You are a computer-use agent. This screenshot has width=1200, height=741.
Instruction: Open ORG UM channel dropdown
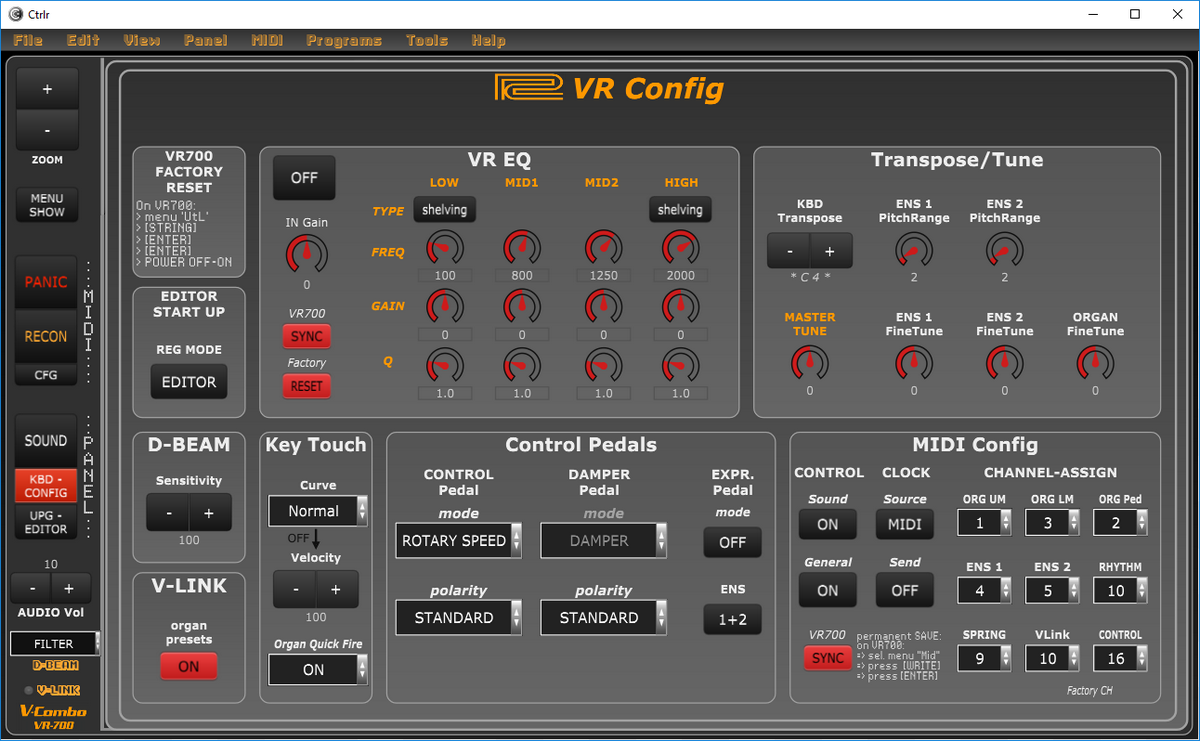983,523
